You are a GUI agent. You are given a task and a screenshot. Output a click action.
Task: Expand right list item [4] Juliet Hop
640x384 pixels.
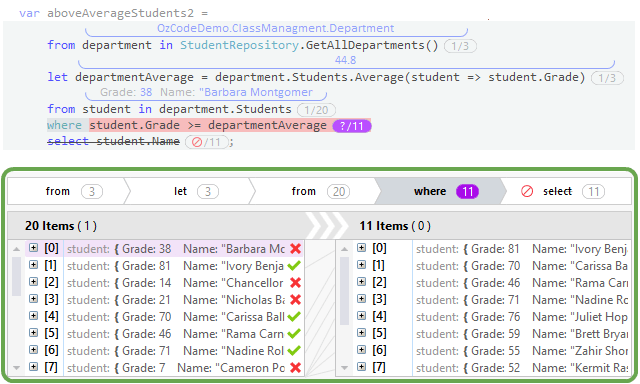tap(362, 315)
